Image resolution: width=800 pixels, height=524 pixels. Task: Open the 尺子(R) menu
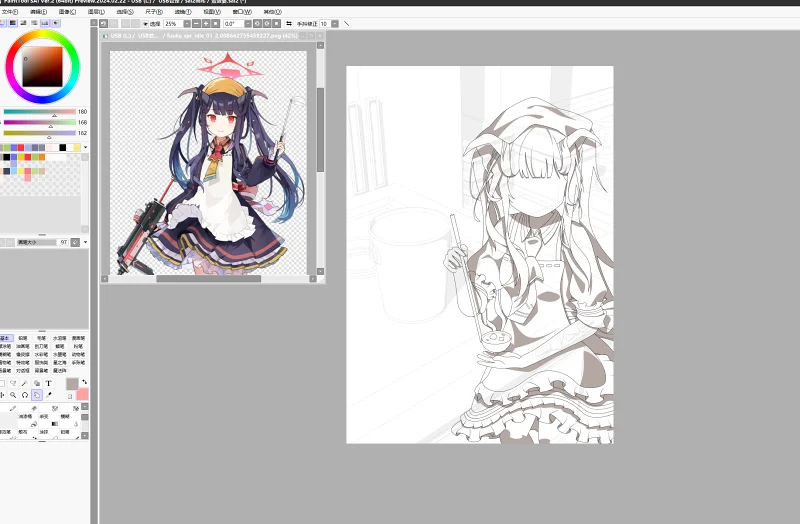tap(154, 12)
